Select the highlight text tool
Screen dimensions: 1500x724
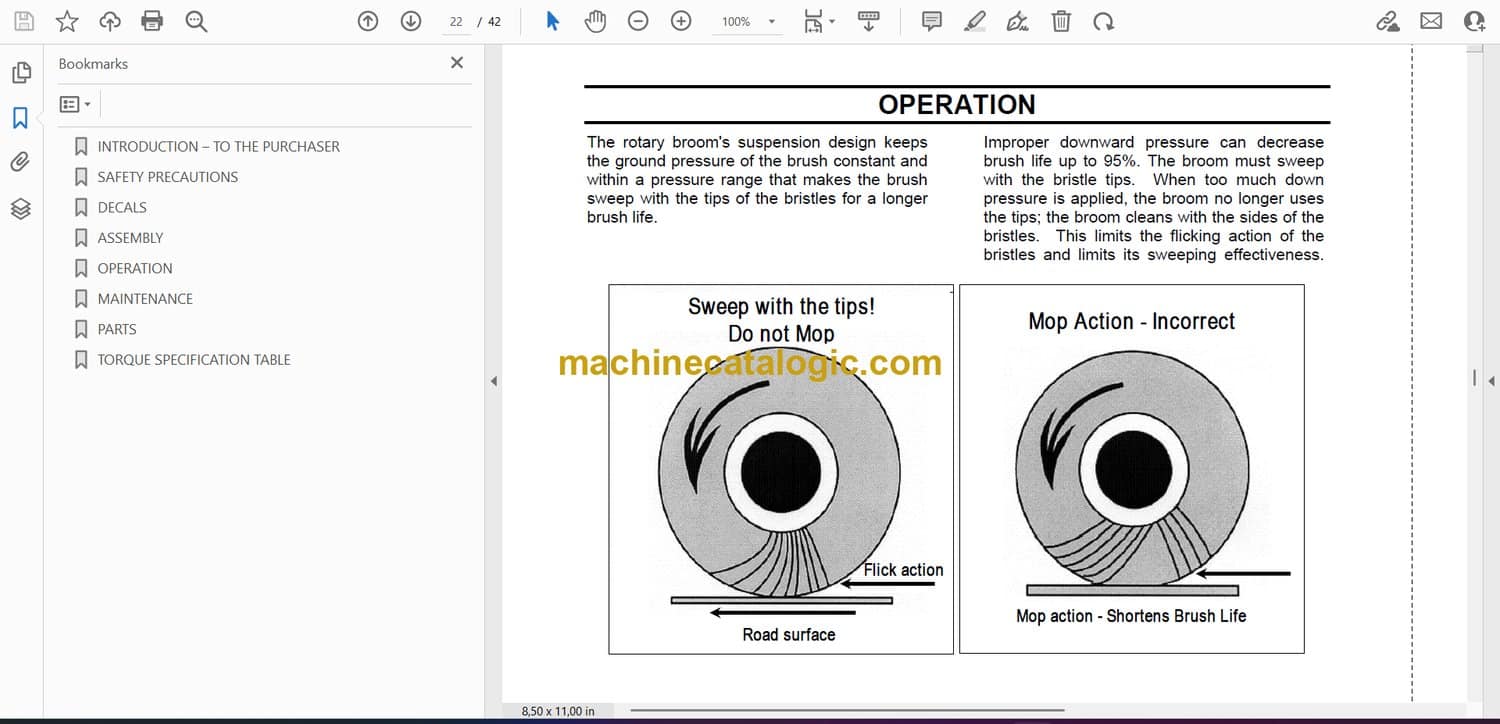pyautogui.click(x=975, y=21)
